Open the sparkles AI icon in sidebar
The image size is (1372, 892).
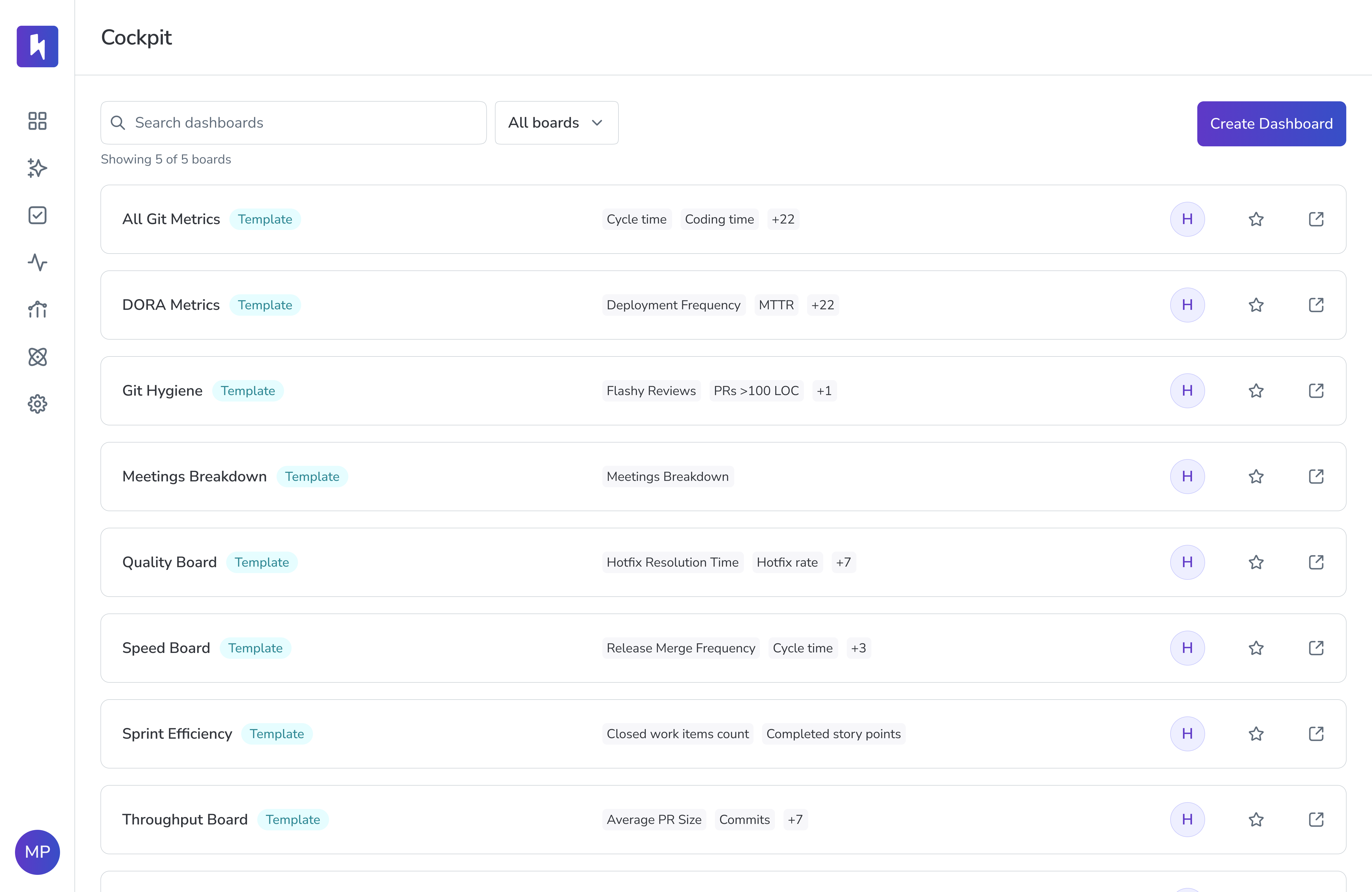click(x=38, y=168)
